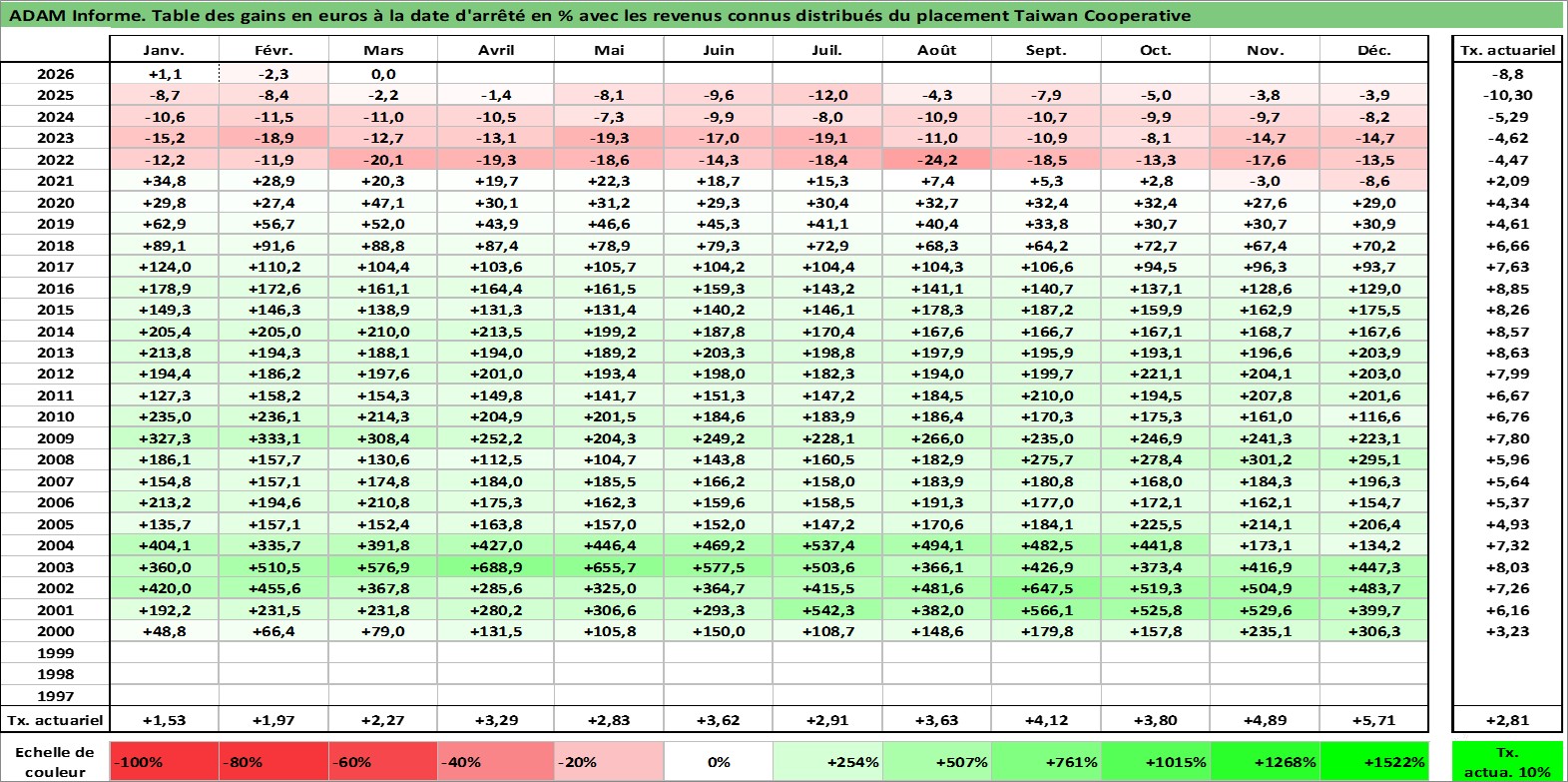Click the 2026 Janv. cell '+1,1'

click(x=164, y=74)
